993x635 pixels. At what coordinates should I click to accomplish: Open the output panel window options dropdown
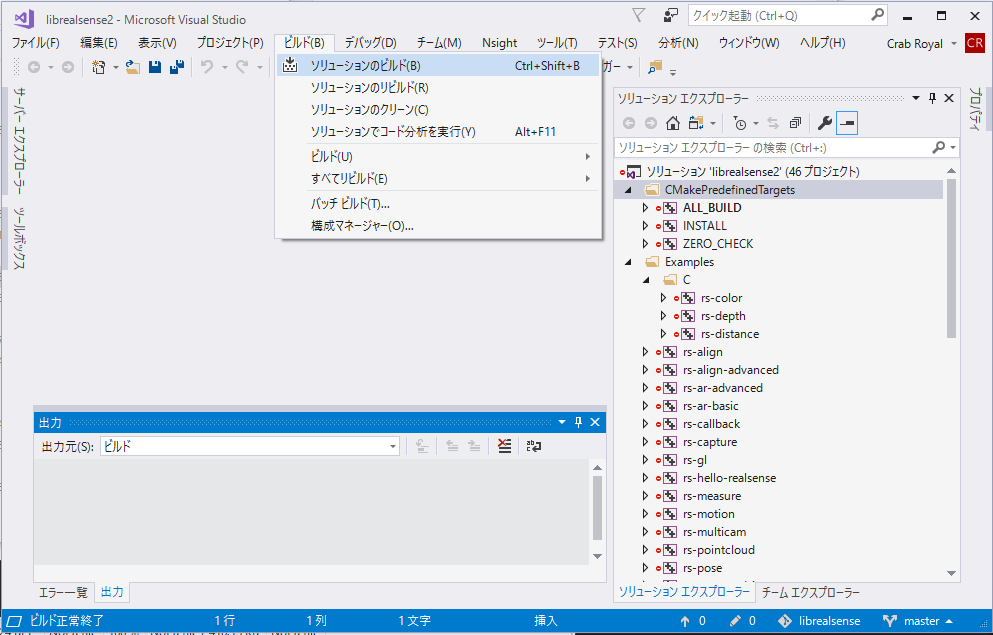coord(562,422)
